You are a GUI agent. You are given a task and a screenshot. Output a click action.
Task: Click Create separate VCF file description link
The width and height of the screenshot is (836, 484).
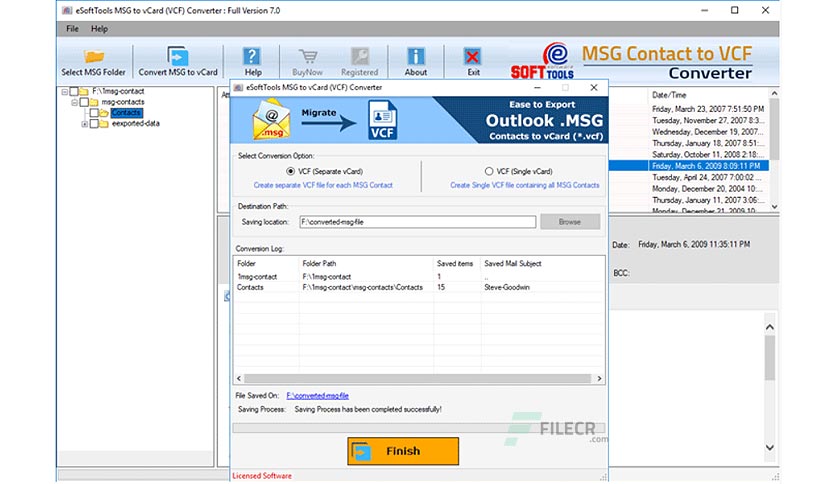[323, 185]
